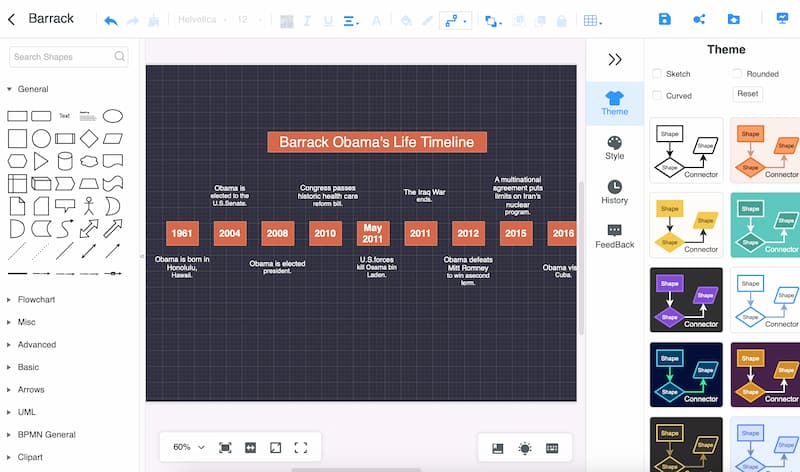Open the Theme tab
This screenshot has height=472, width=800.
coord(615,104)
